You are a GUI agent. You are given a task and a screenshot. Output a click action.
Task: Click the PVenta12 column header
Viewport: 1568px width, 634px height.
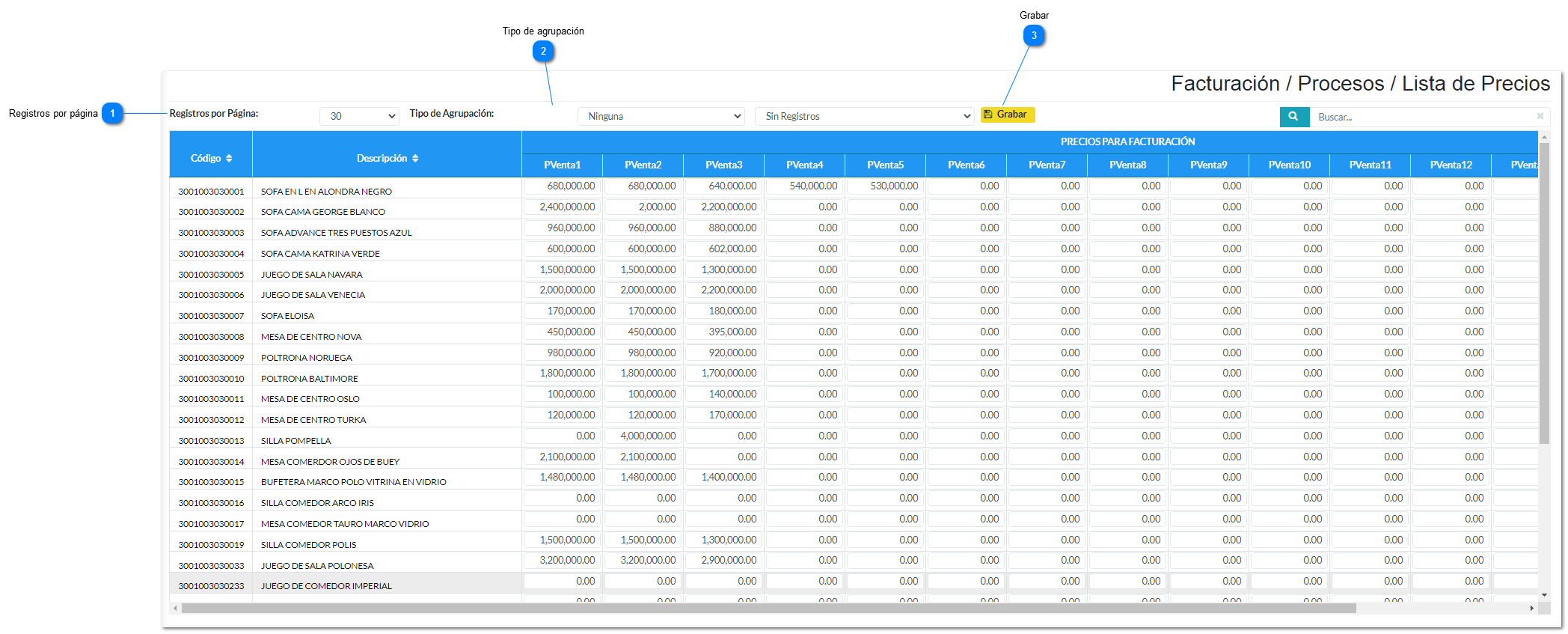pyautogui.click(x=1451, y=165)
